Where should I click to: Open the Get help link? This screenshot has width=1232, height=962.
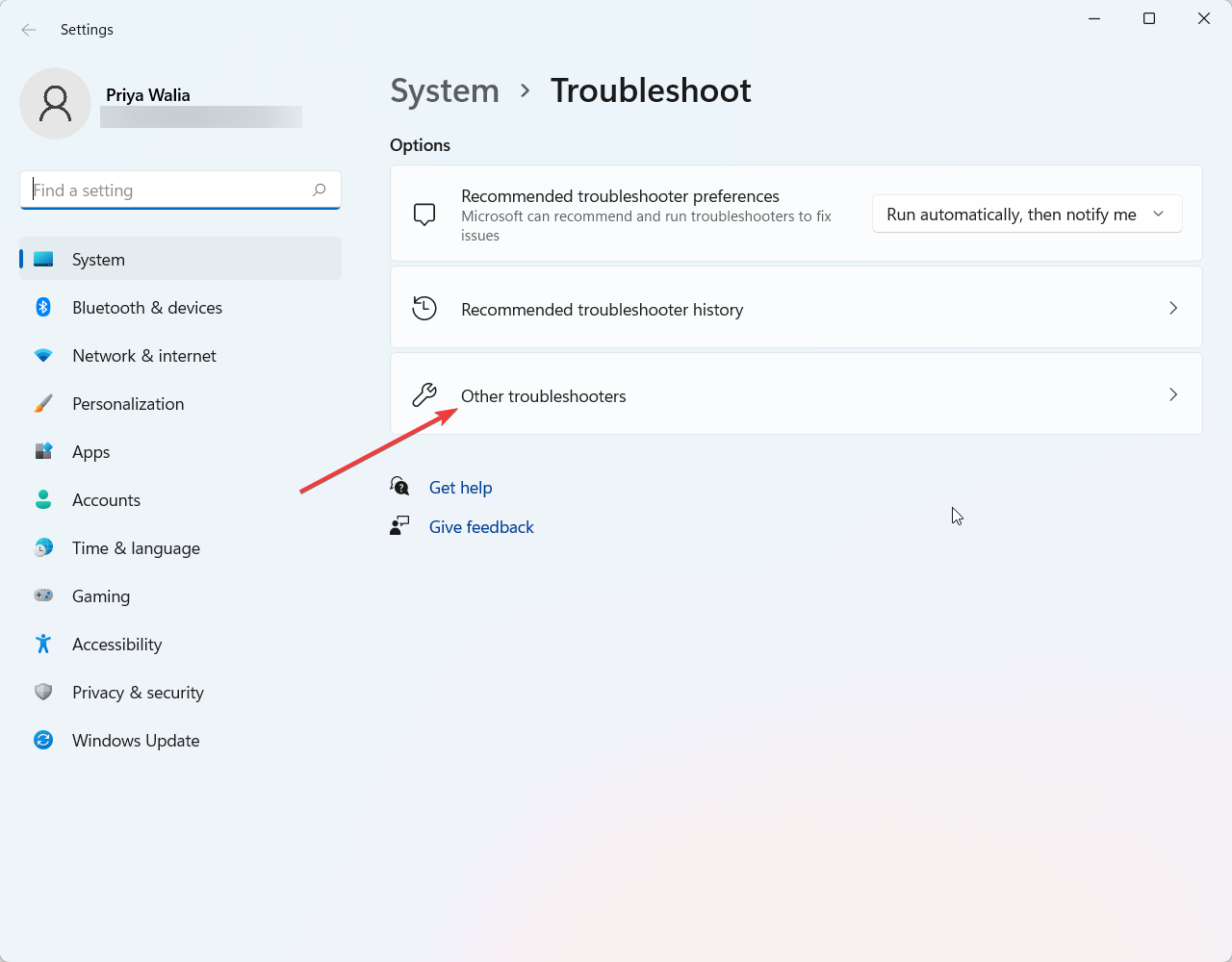[461, 487]
